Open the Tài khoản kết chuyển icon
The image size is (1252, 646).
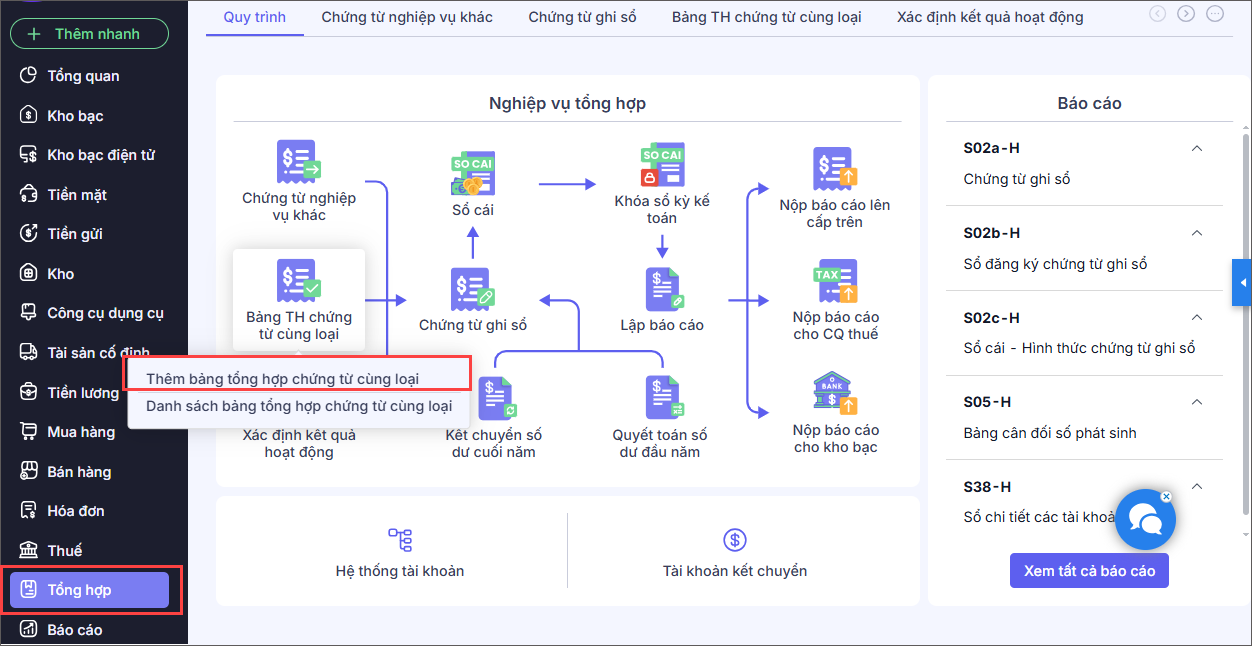[735, 540]
